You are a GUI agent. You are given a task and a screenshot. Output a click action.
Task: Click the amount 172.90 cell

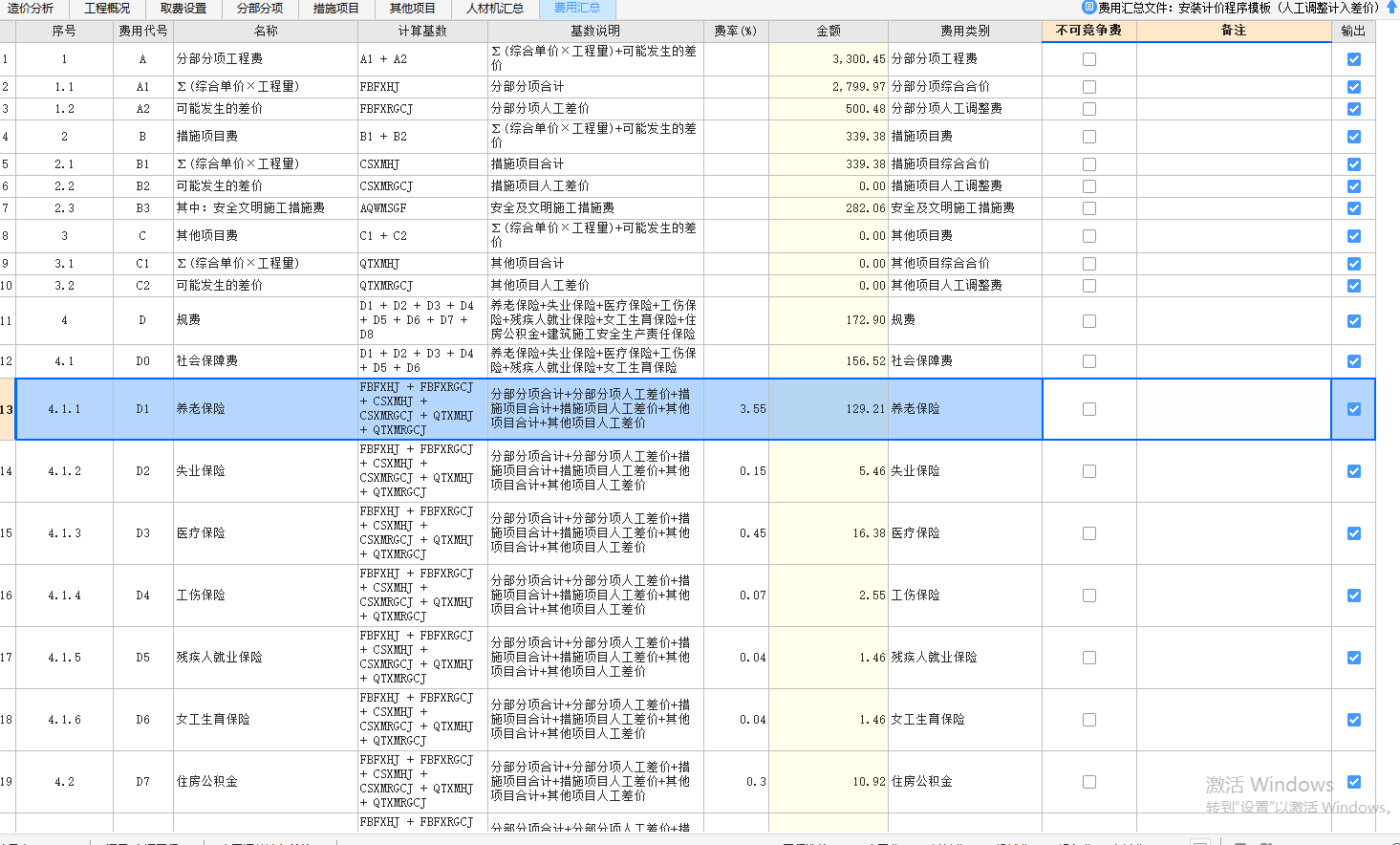(829, 321)
